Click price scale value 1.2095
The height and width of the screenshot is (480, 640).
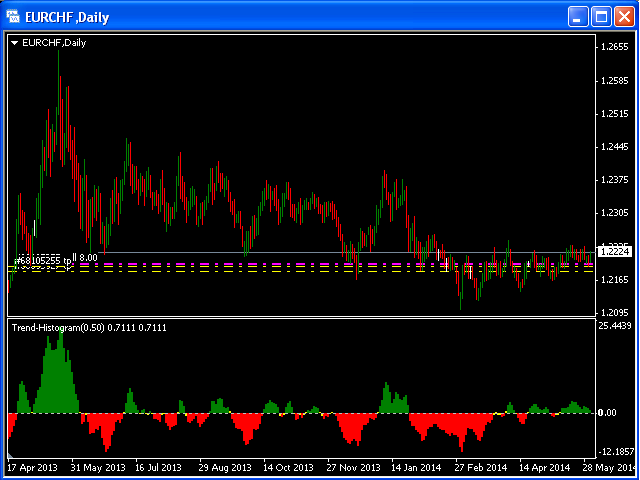[615, 313]
